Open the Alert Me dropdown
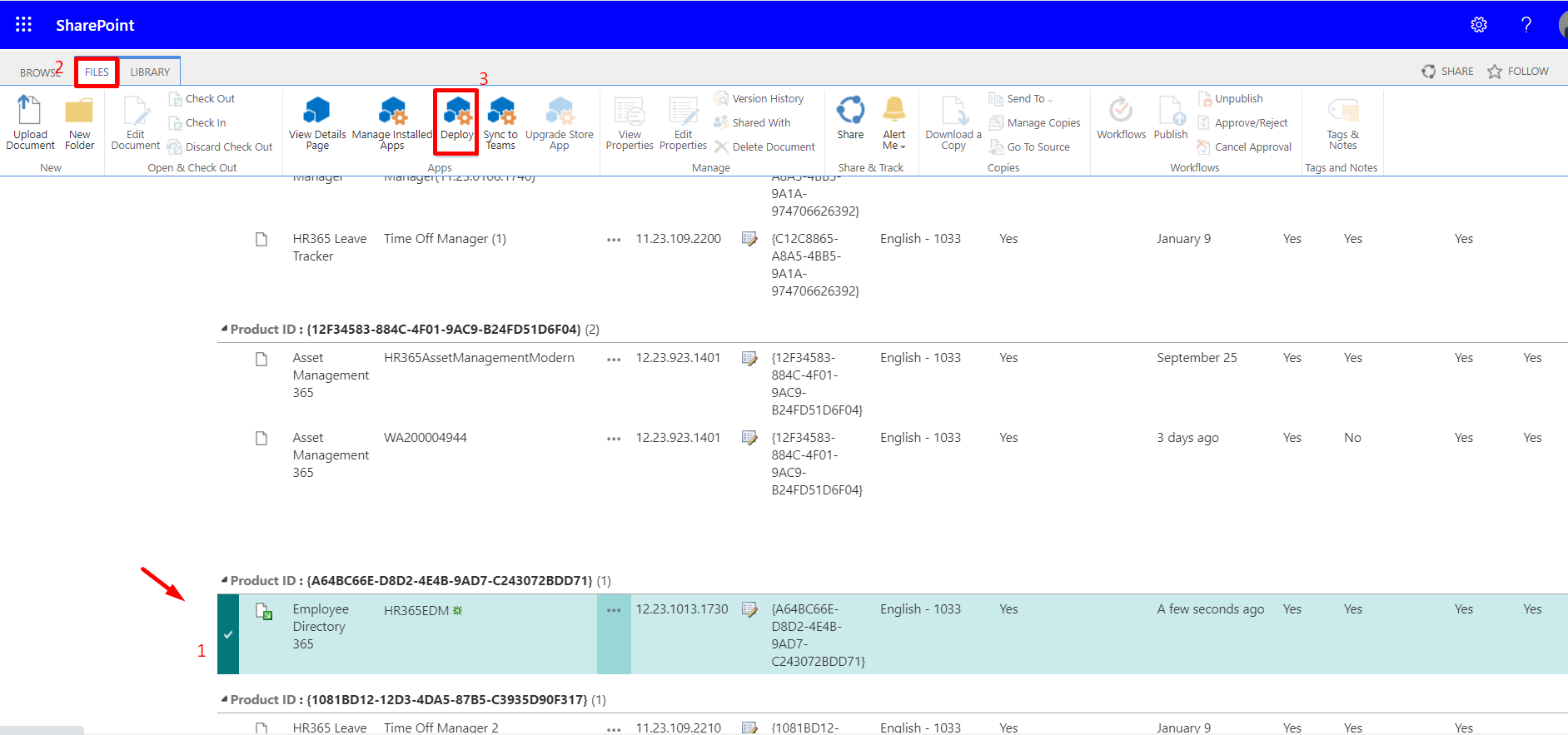Screen dimensions: 1568x735 [894, 122]
